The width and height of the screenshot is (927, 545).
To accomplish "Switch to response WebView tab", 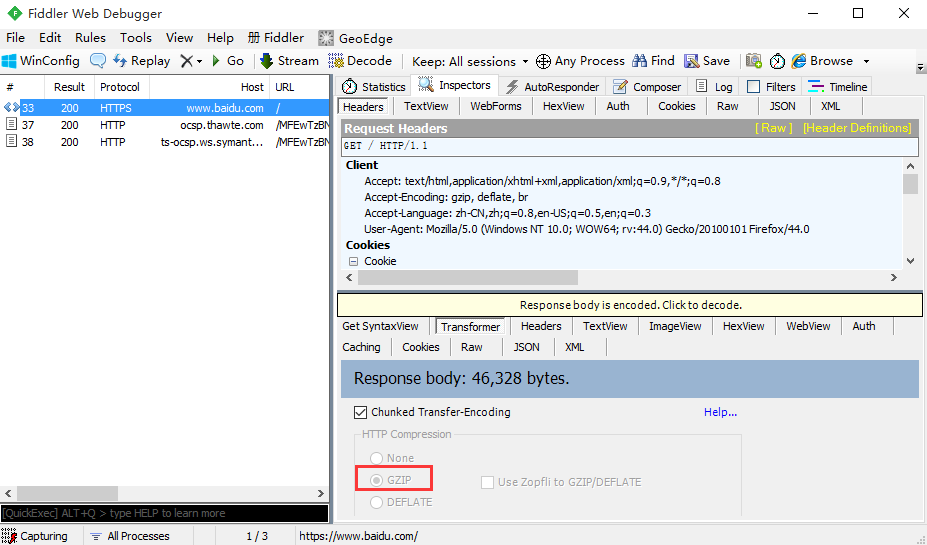I will (808, 326).
